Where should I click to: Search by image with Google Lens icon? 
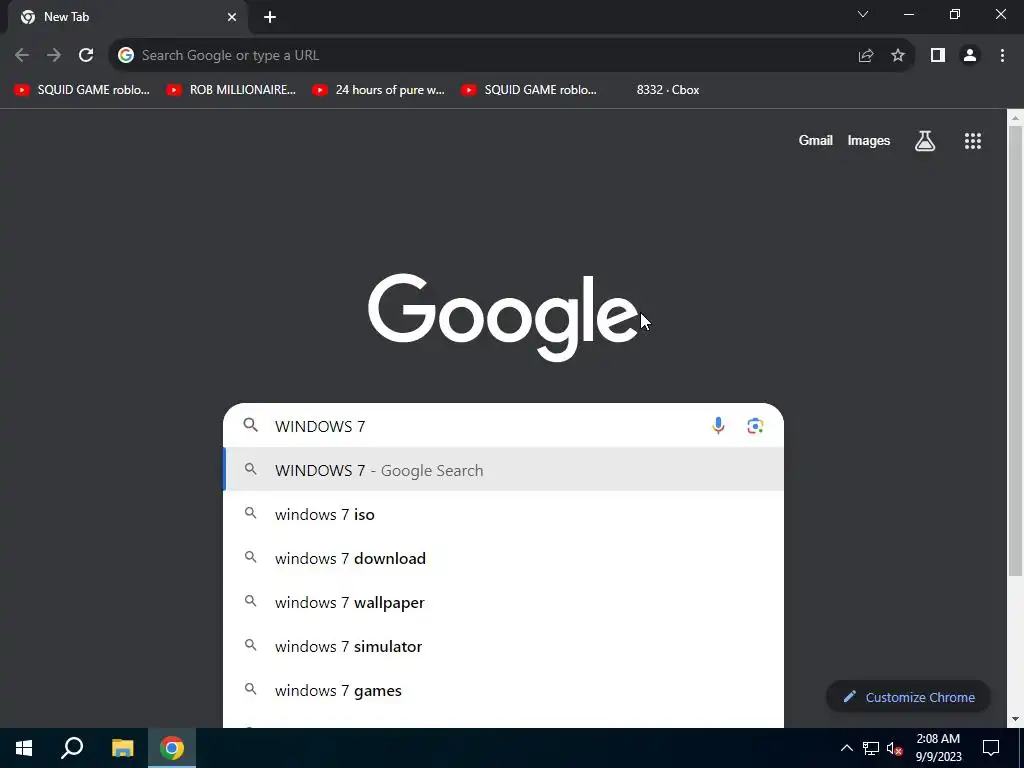(x=755, y=426)
